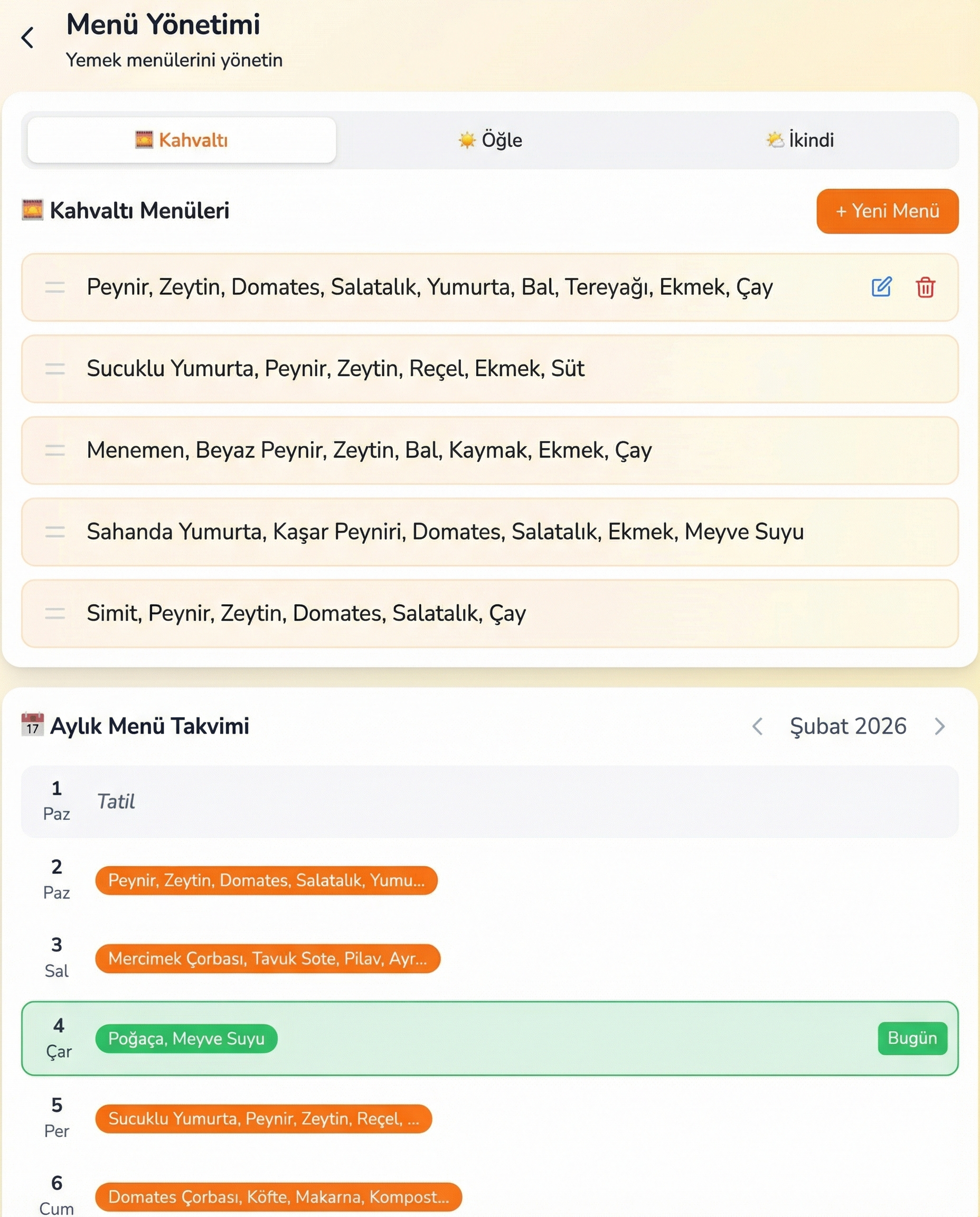Open the Poğaça, Meyve Suyu menu chip

coord(186,1038)
